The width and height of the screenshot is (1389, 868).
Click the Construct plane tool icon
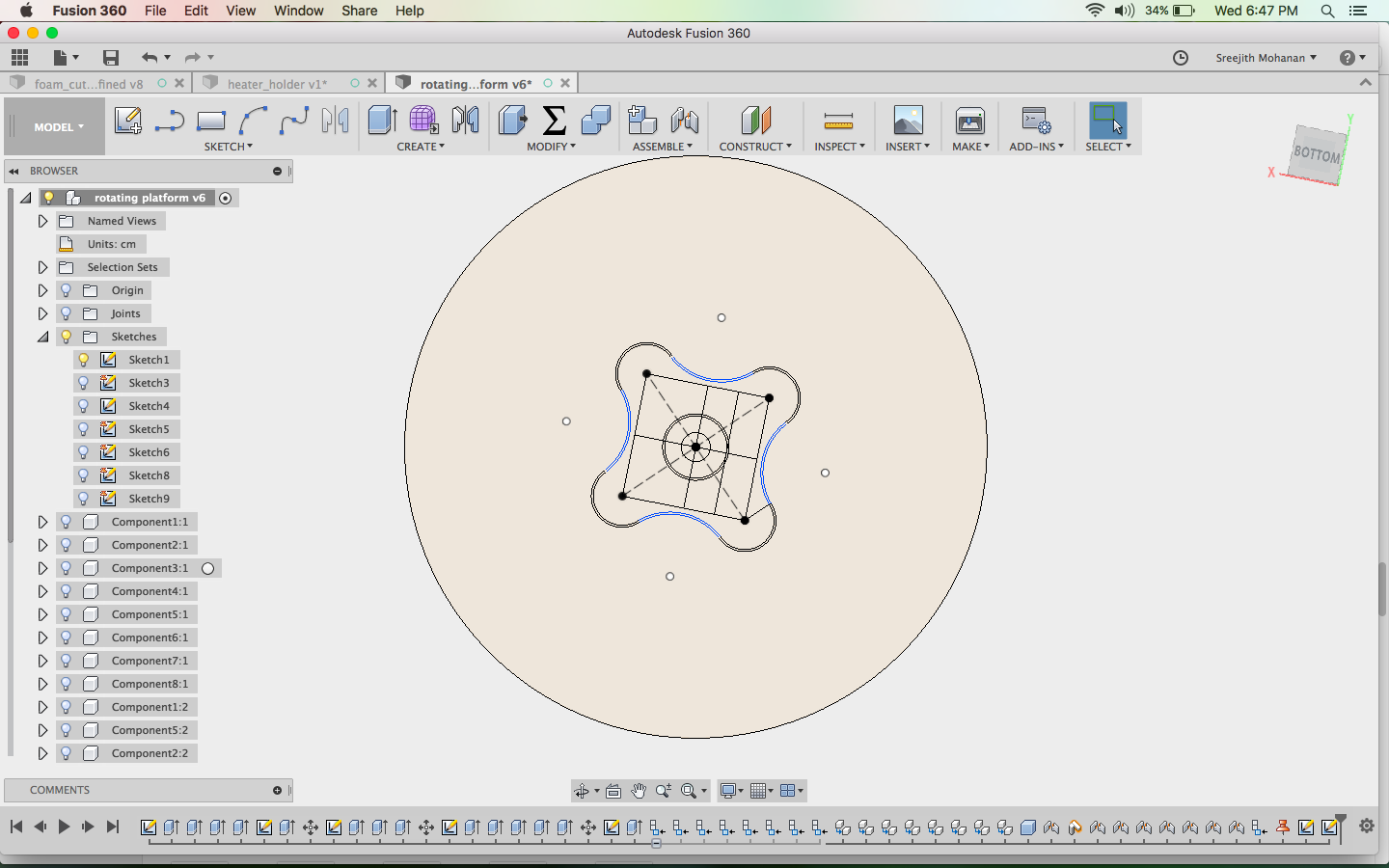(756, 121)
